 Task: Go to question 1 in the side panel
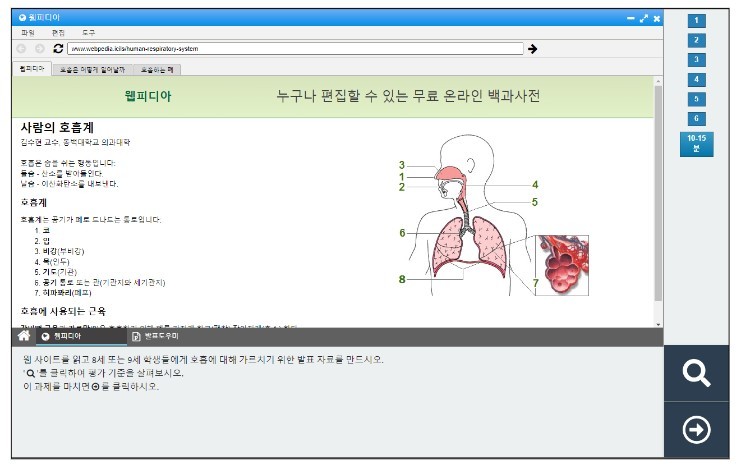coord(696,21)
